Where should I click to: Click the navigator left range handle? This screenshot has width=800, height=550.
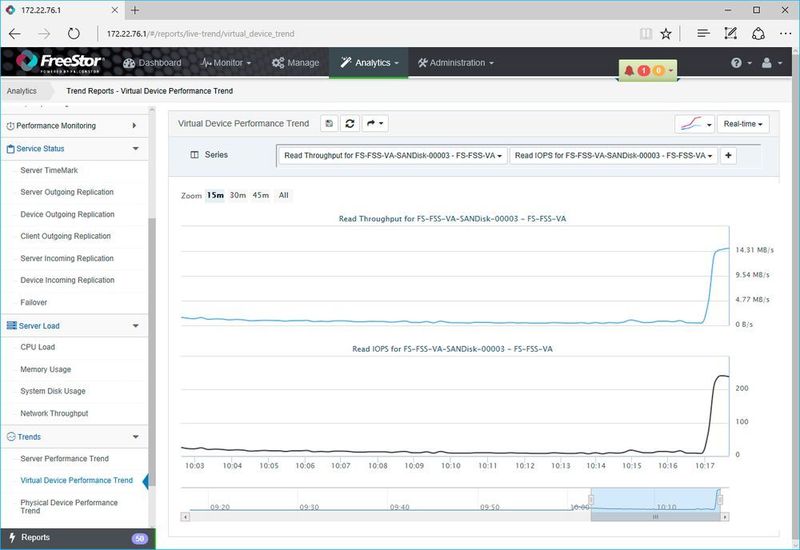click(x=591, y=499)
